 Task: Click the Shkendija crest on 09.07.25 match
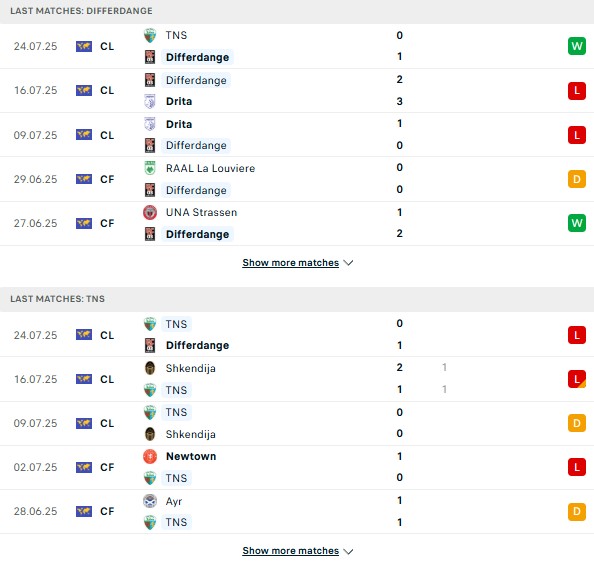pyautogui.click(x=150, y=434)
